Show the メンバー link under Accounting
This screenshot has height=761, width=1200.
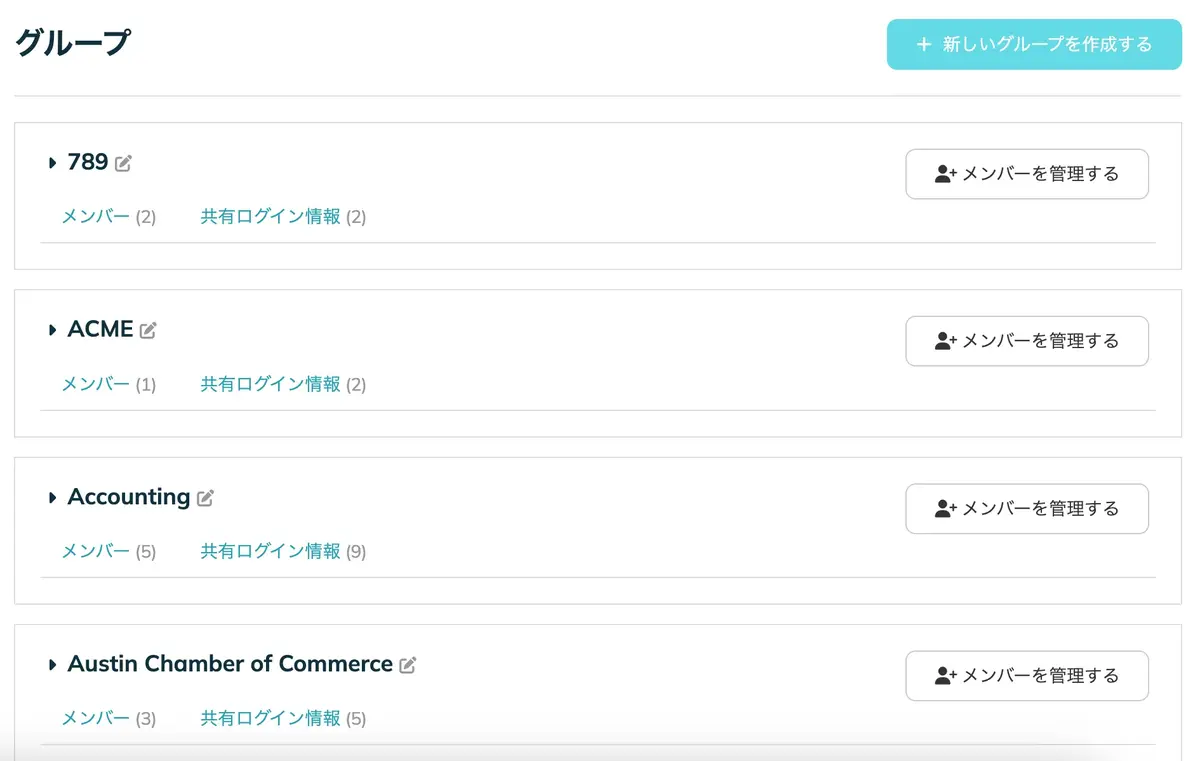(x=96, y=551)
